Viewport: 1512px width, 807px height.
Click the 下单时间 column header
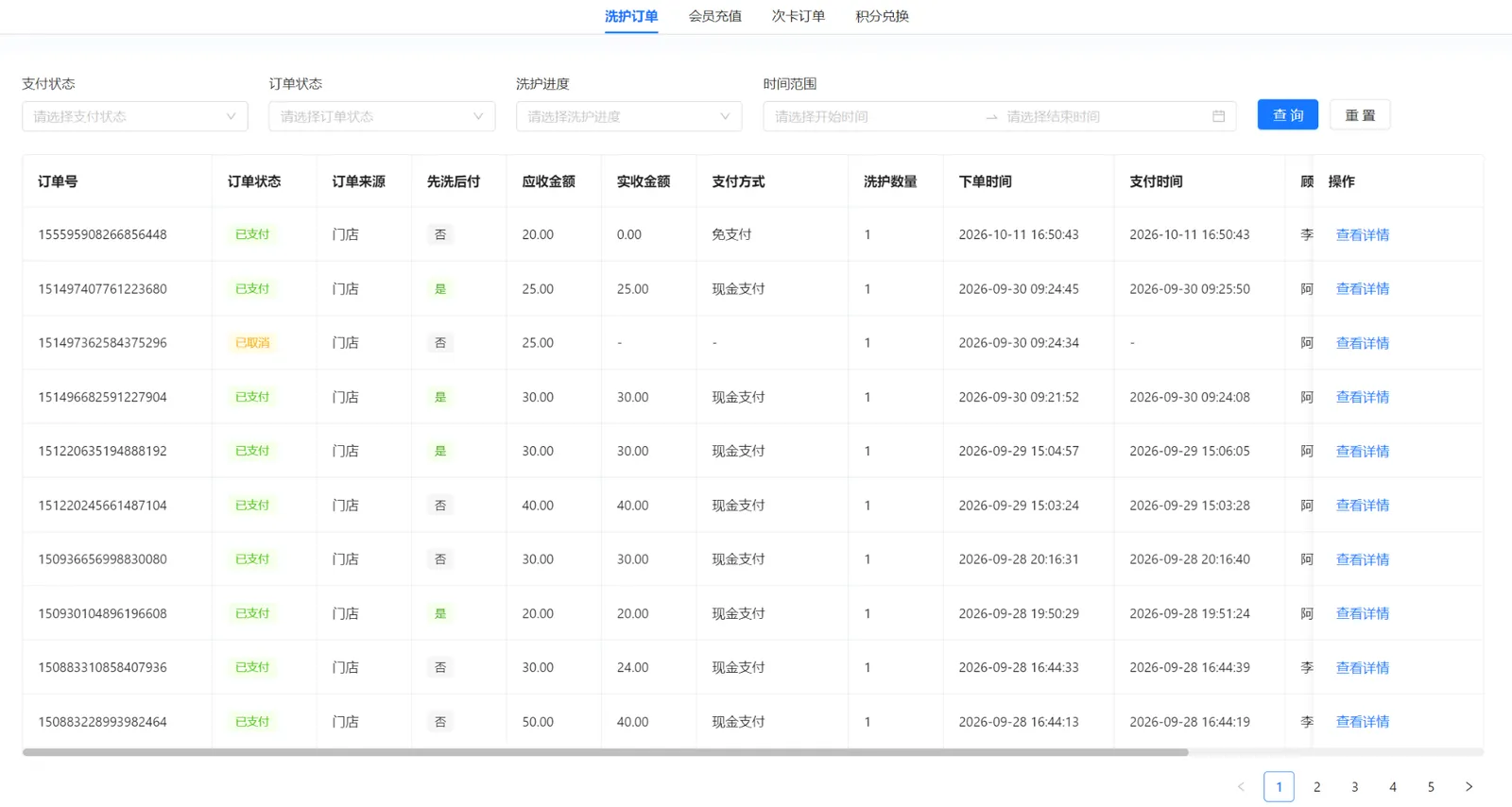click(x=985, y=181)
